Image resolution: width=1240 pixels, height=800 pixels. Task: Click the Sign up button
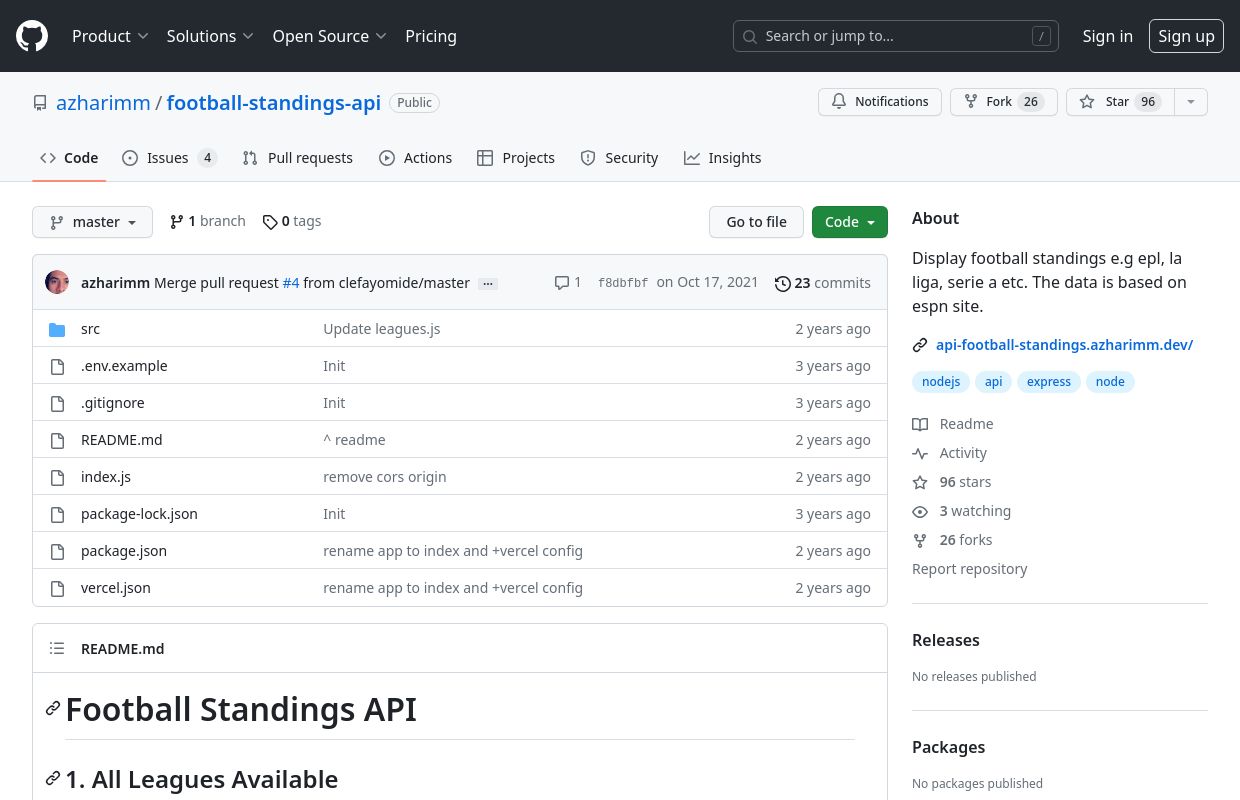tap(1186, 36)
